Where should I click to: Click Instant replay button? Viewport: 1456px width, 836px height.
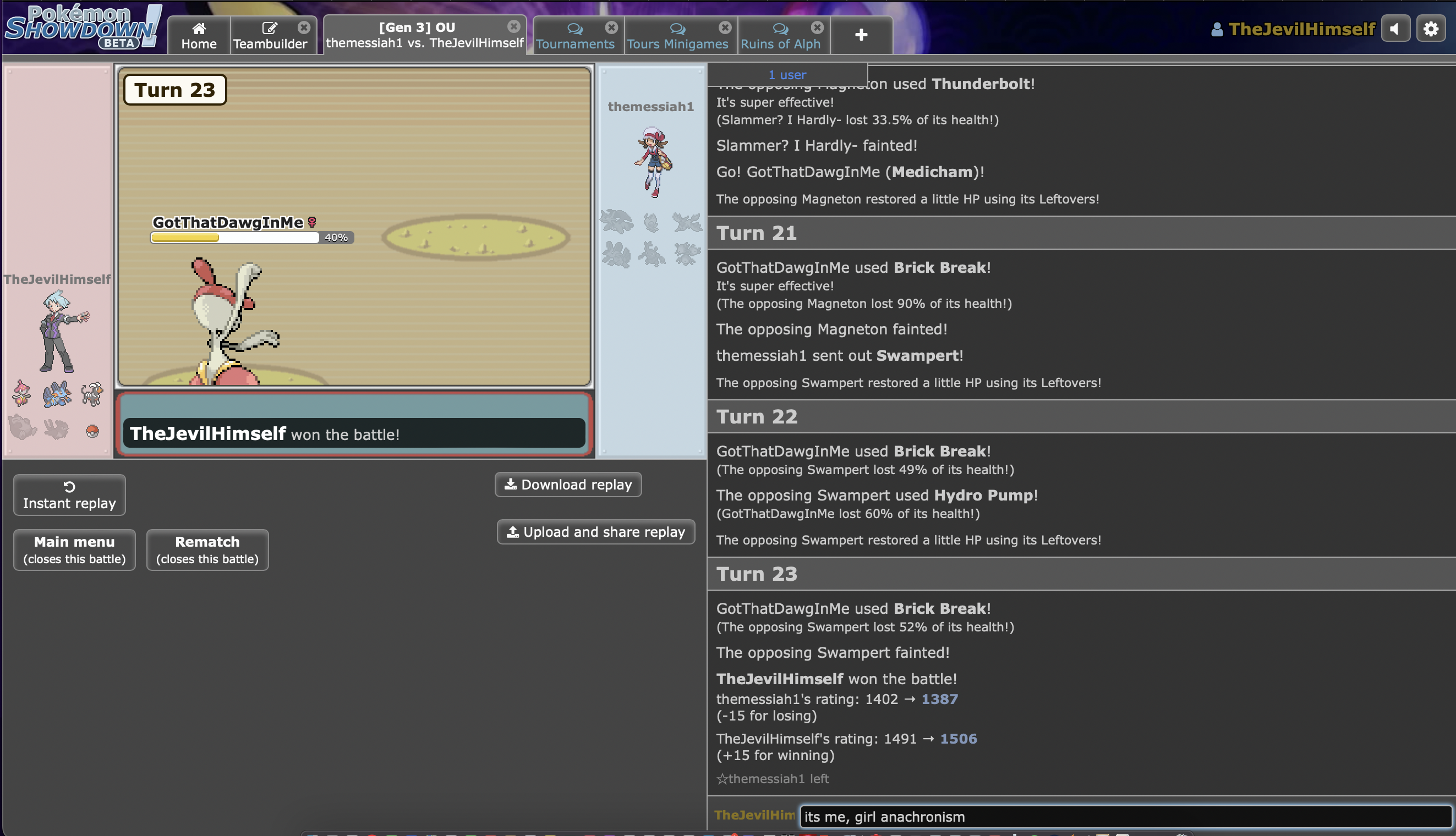click(69, 495)
